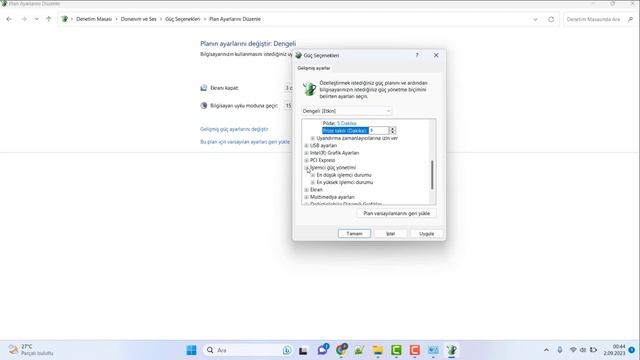Go up one level in Control Panel

click(49, 19)
